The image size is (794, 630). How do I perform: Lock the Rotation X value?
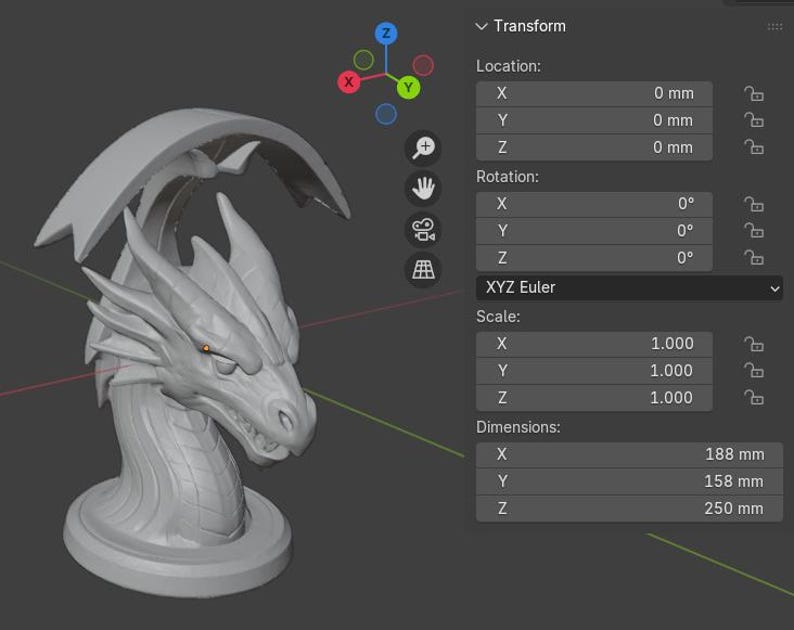[753, 204]
